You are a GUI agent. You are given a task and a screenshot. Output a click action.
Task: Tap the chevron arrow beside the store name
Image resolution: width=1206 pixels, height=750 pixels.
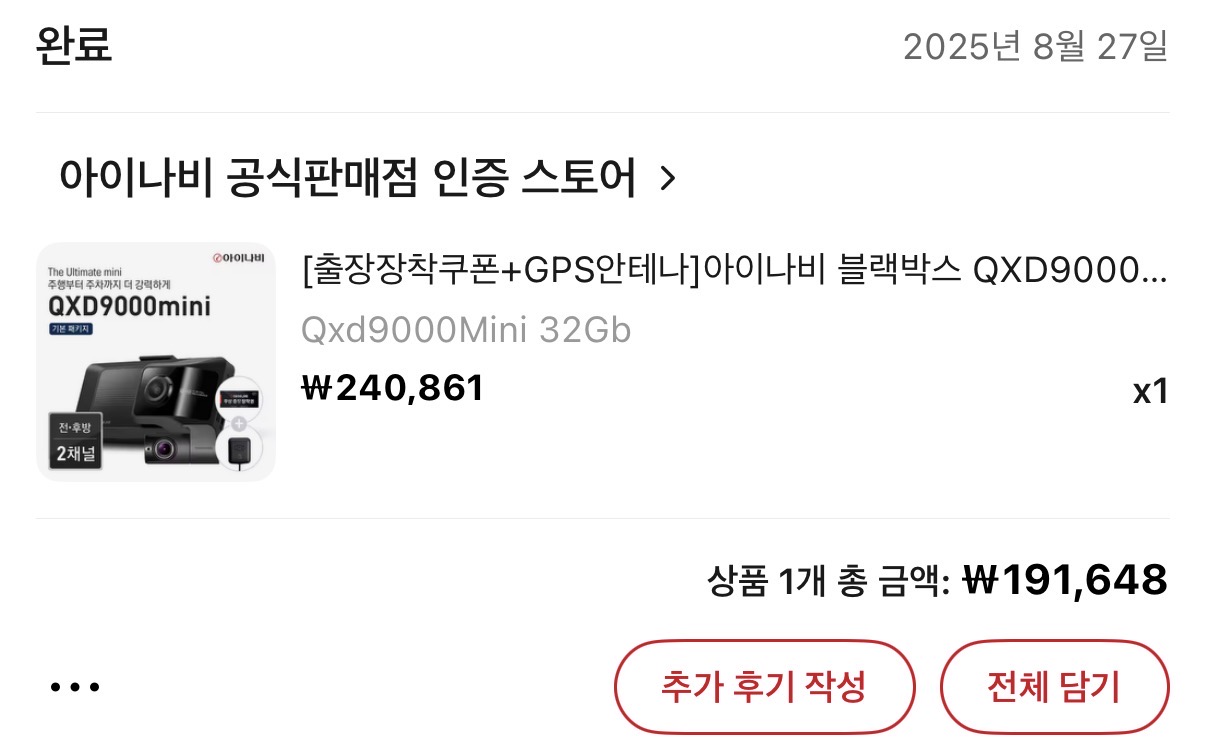pyautogui.click(x=669, y=179)
